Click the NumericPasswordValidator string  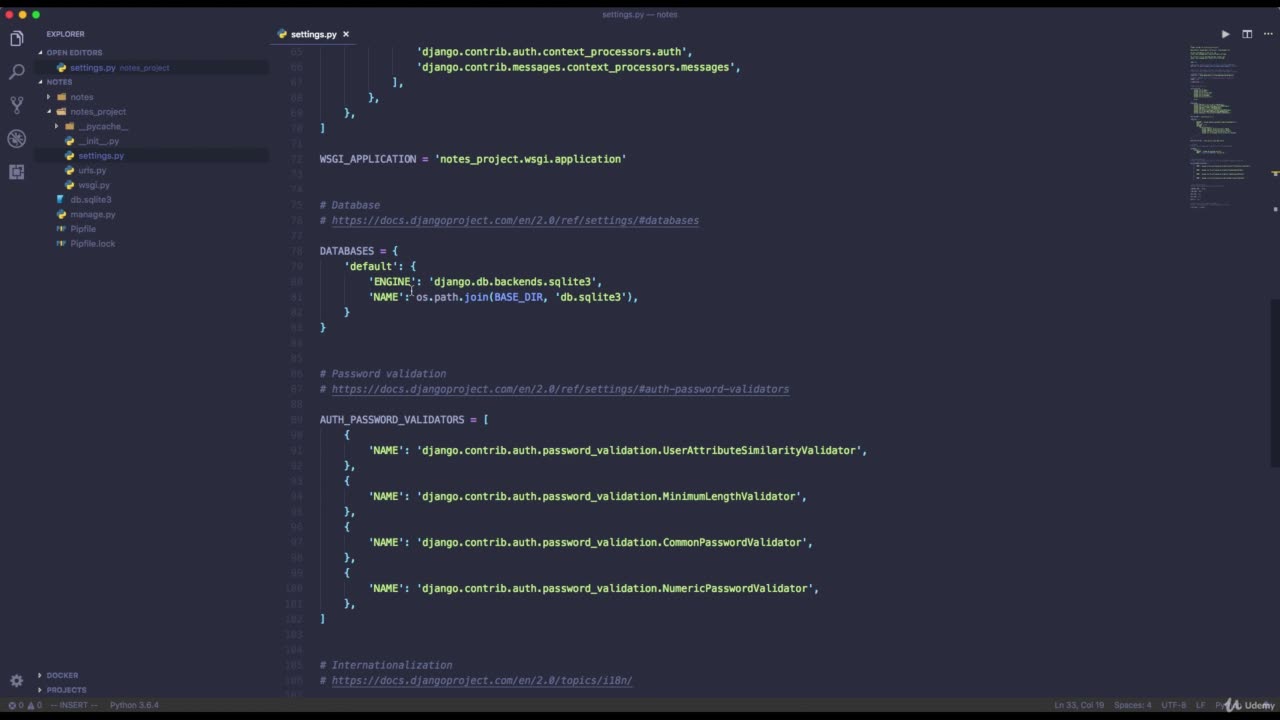[x=615, y=588]
